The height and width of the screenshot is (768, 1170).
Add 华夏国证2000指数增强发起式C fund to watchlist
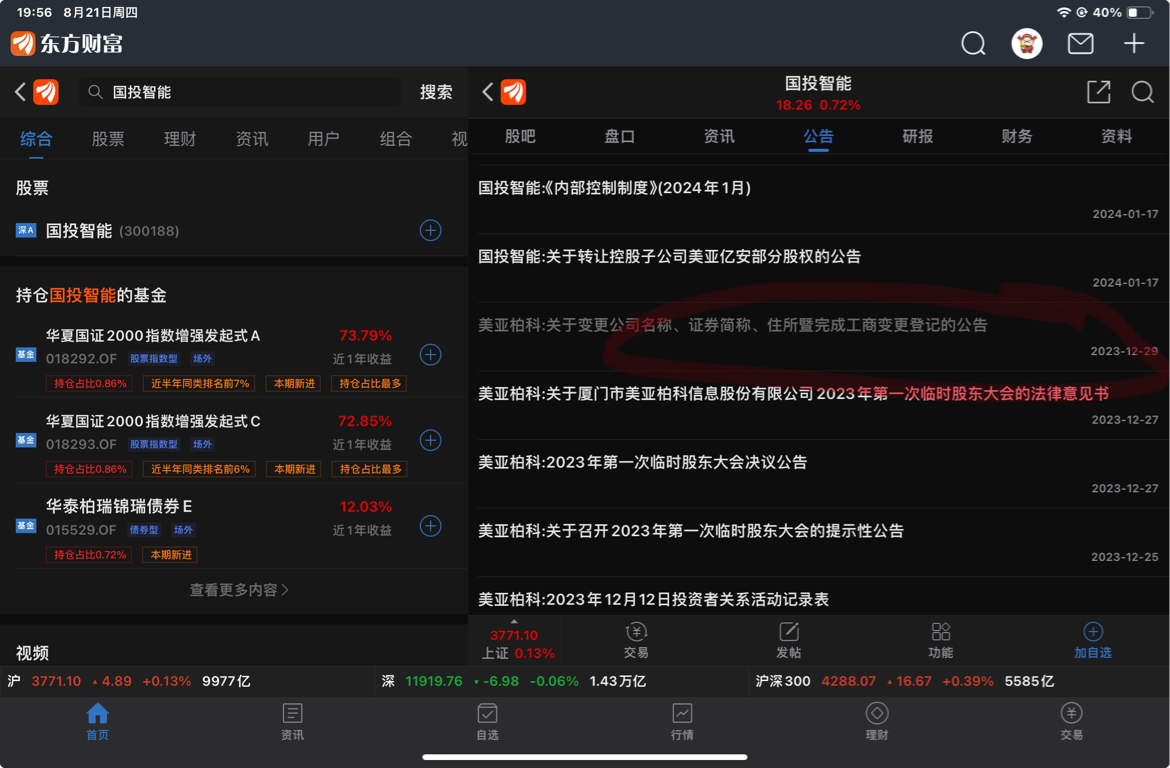tap(431, 440)
